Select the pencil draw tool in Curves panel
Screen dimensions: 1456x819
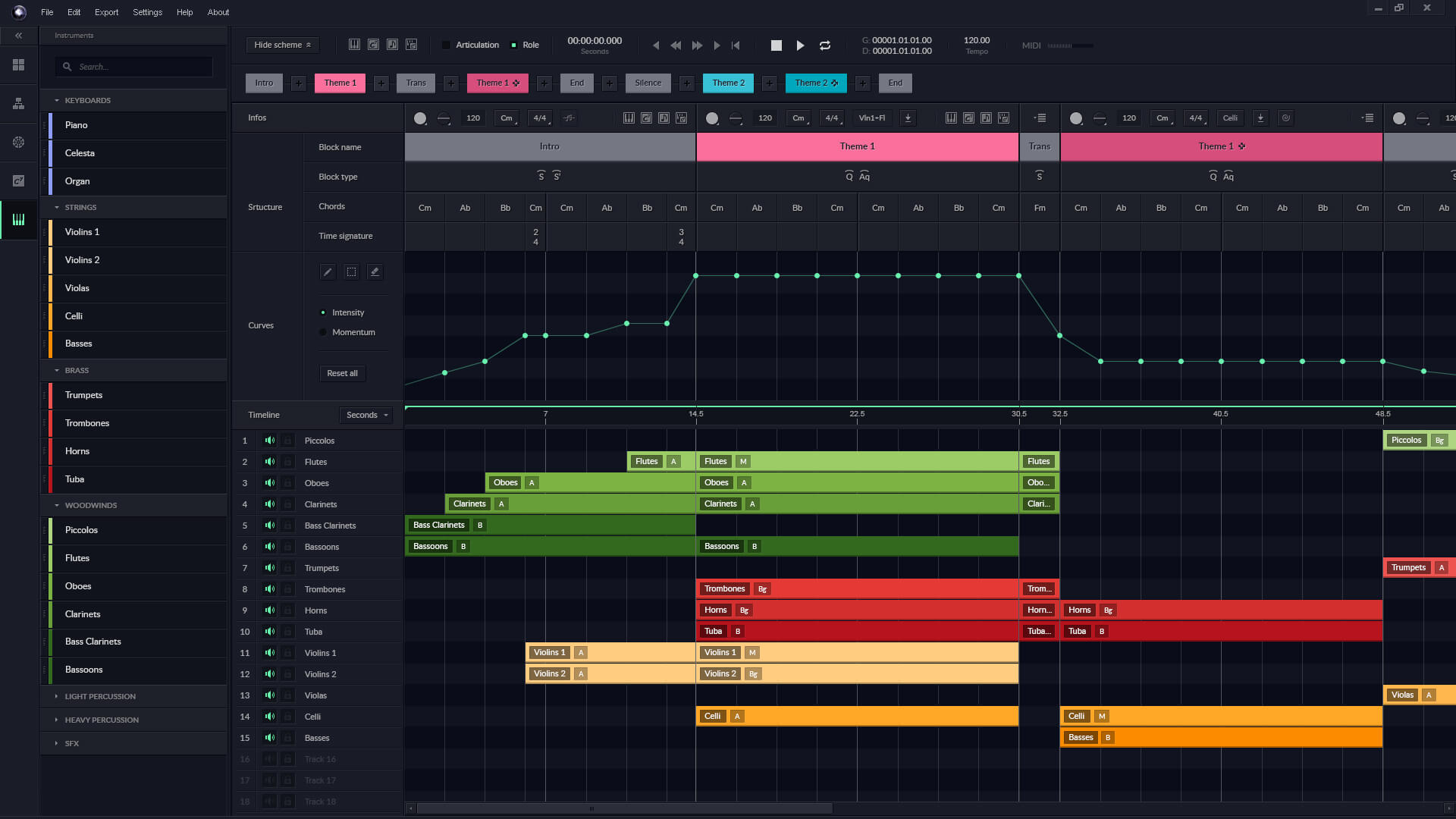pos(328,271)
